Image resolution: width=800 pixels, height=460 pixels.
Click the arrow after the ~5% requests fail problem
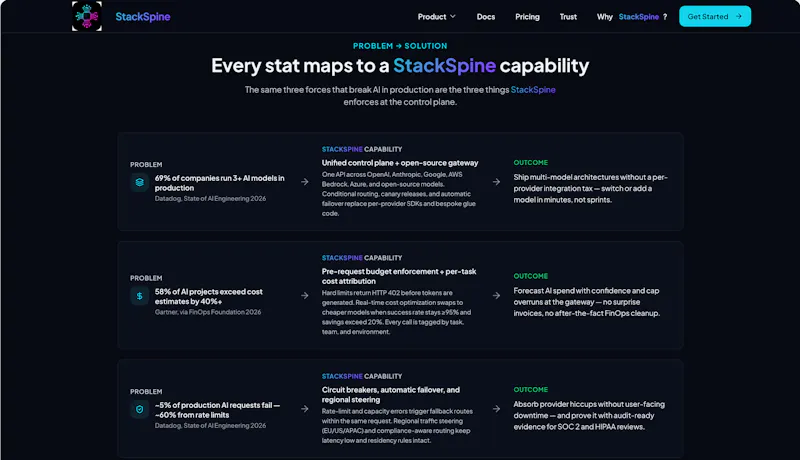pos(305,408)
